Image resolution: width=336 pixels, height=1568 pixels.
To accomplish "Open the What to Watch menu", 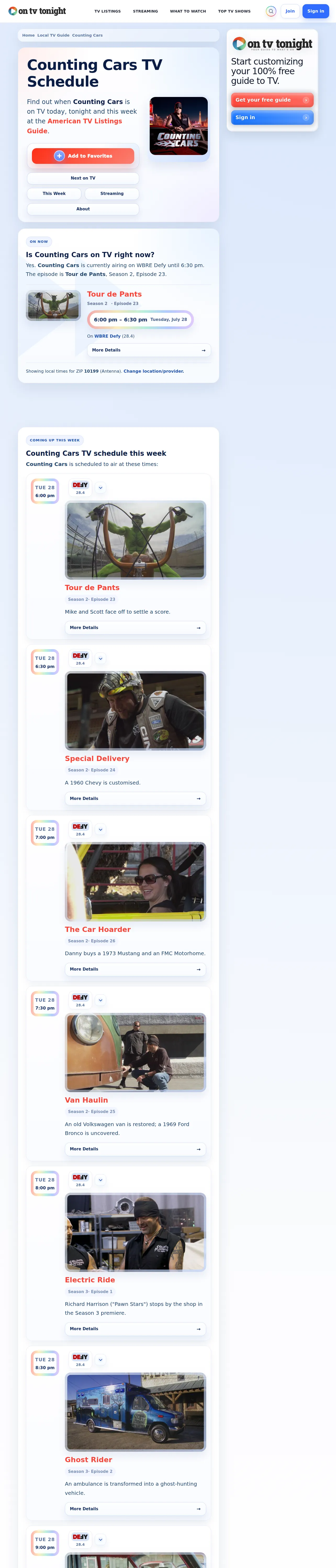I will point(188,11).
